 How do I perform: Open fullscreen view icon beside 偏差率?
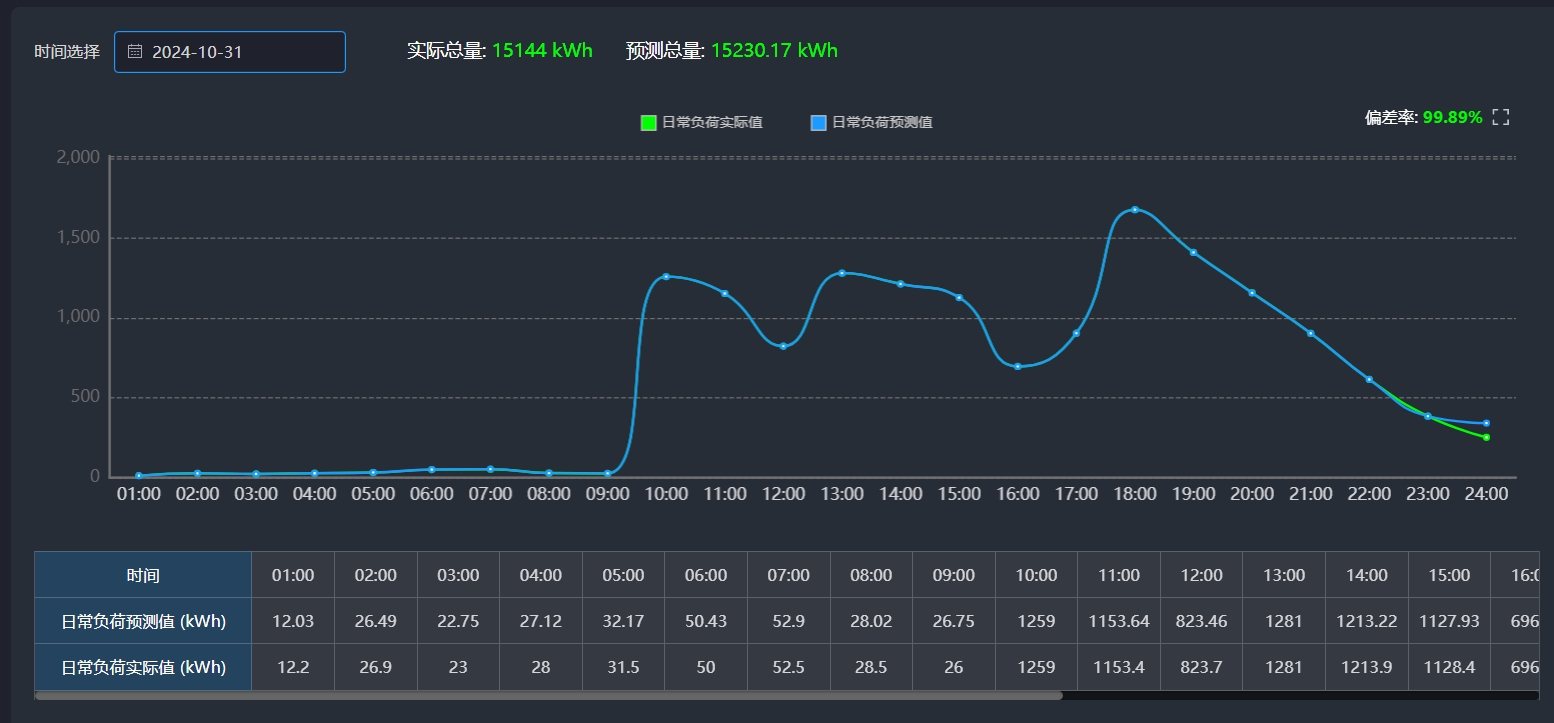tap(1500, 118)
